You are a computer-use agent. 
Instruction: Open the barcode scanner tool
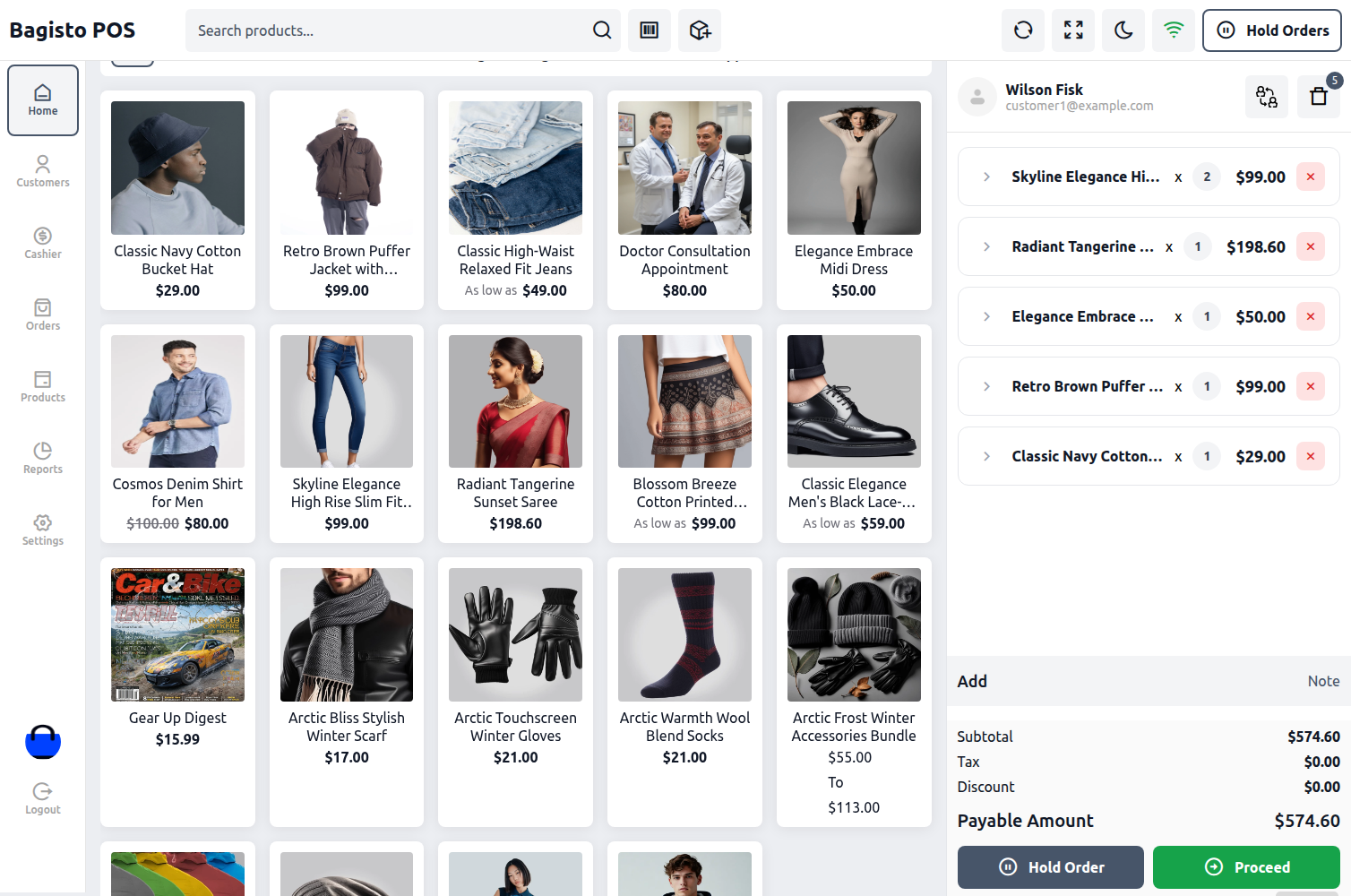pyautogui.click(x=650, y=30)
